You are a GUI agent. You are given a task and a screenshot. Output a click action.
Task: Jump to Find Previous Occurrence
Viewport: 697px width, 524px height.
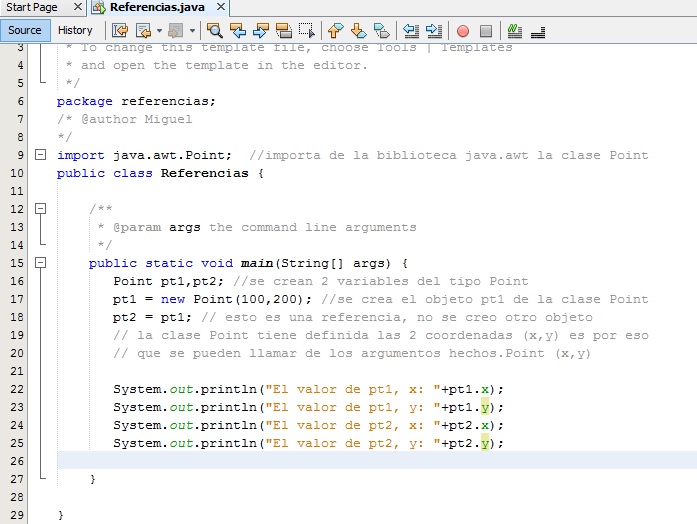(x=238, y=30)
